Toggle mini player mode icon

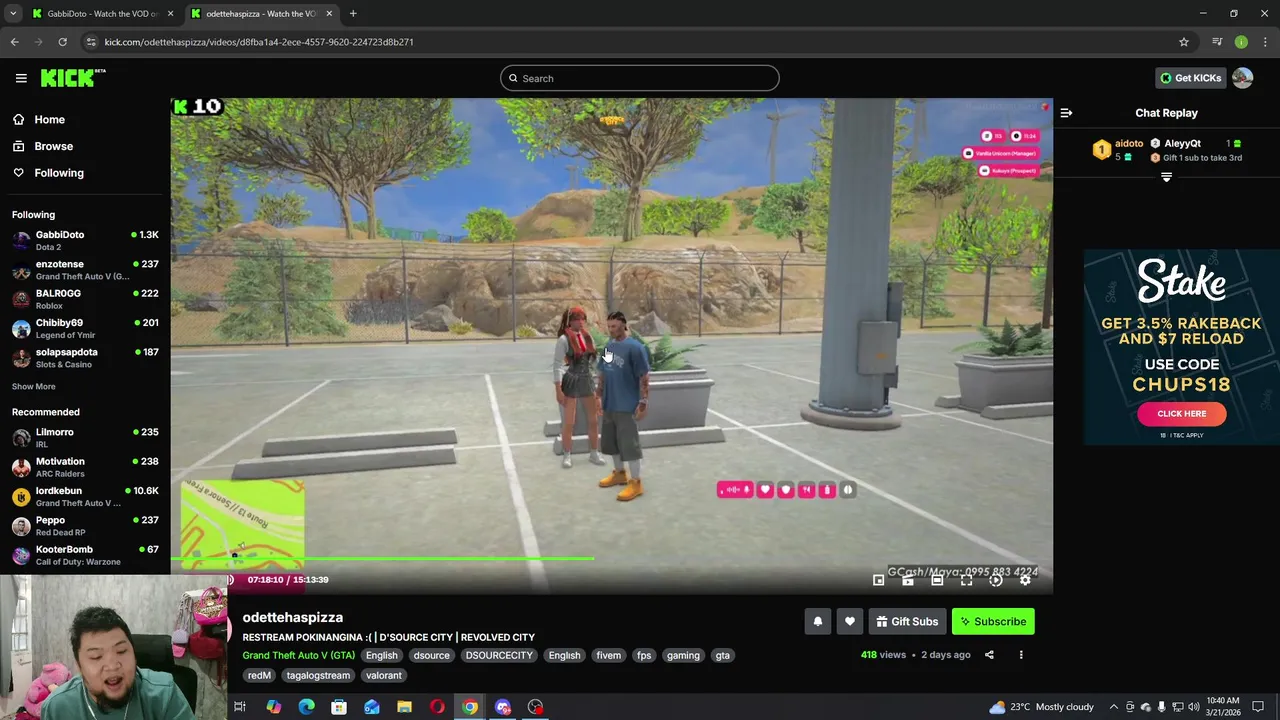(878, 580)
